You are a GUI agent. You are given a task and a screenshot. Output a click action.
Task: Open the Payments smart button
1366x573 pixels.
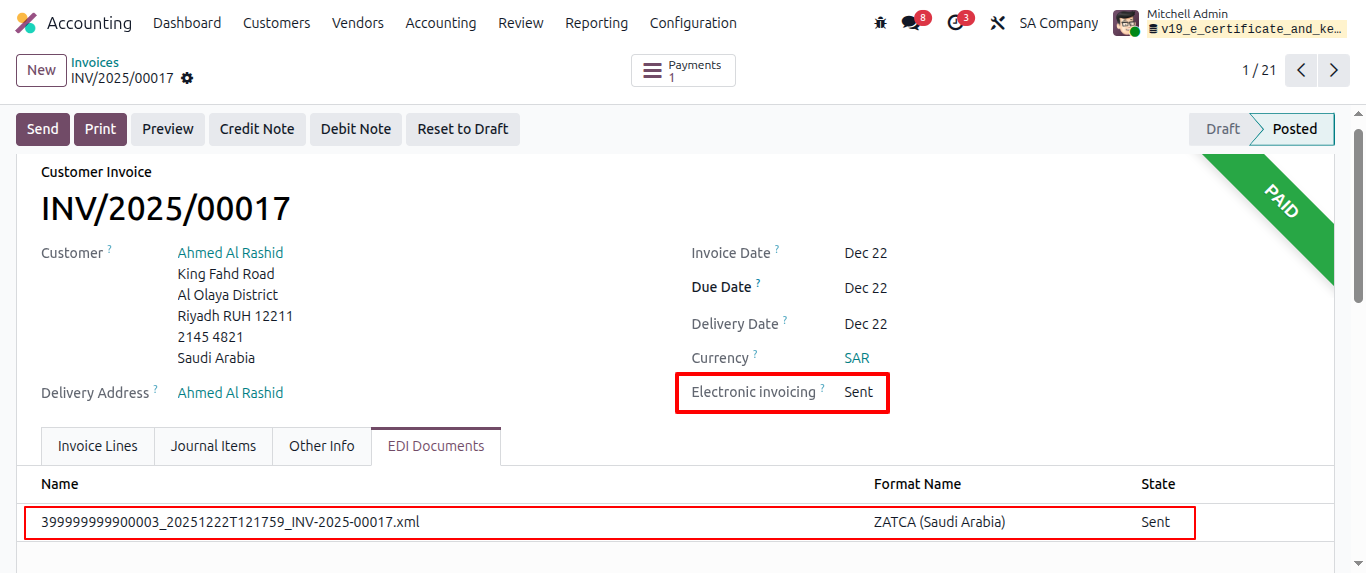click(x=683, y=71)
